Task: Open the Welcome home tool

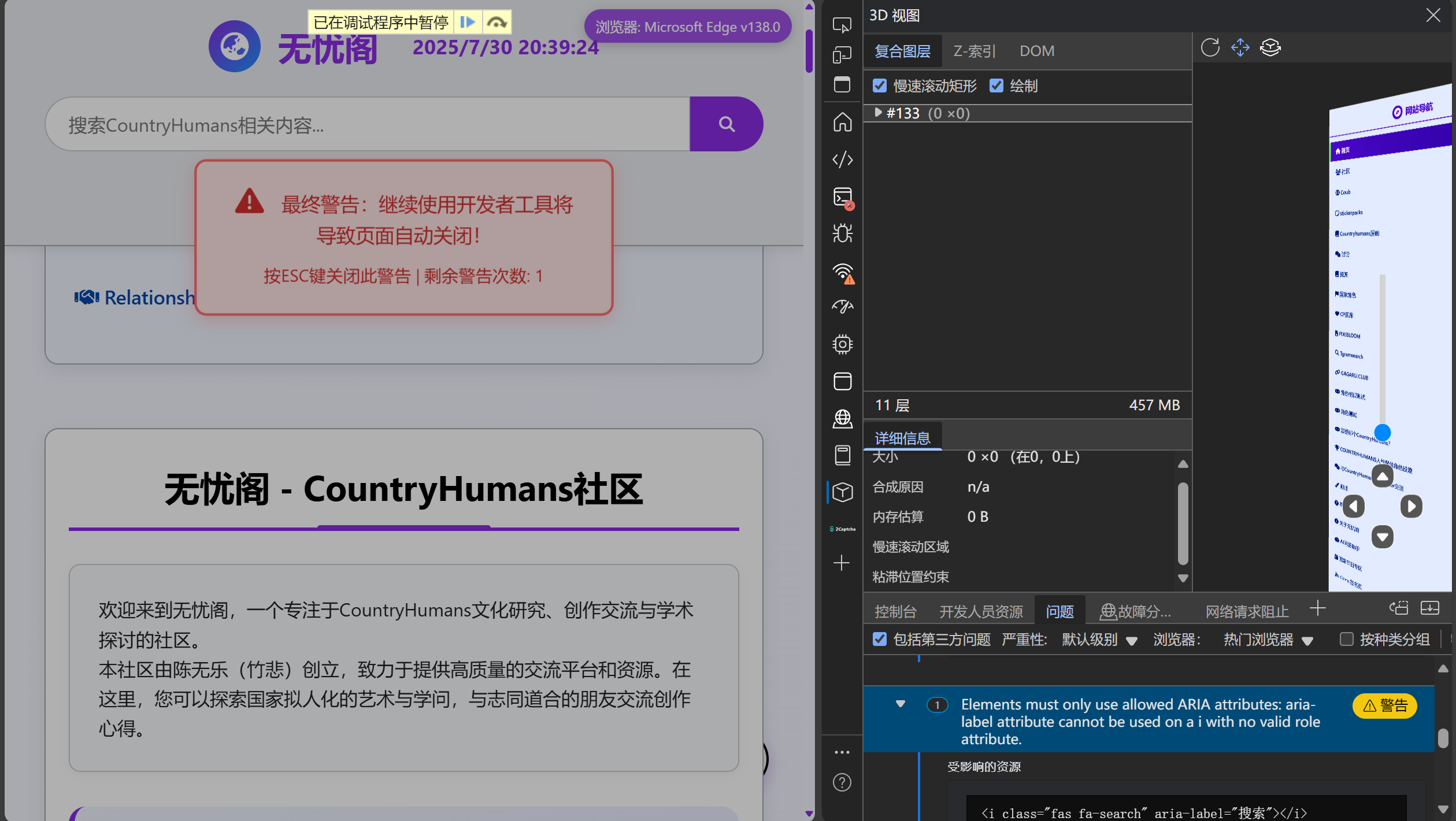Action: 842,122
